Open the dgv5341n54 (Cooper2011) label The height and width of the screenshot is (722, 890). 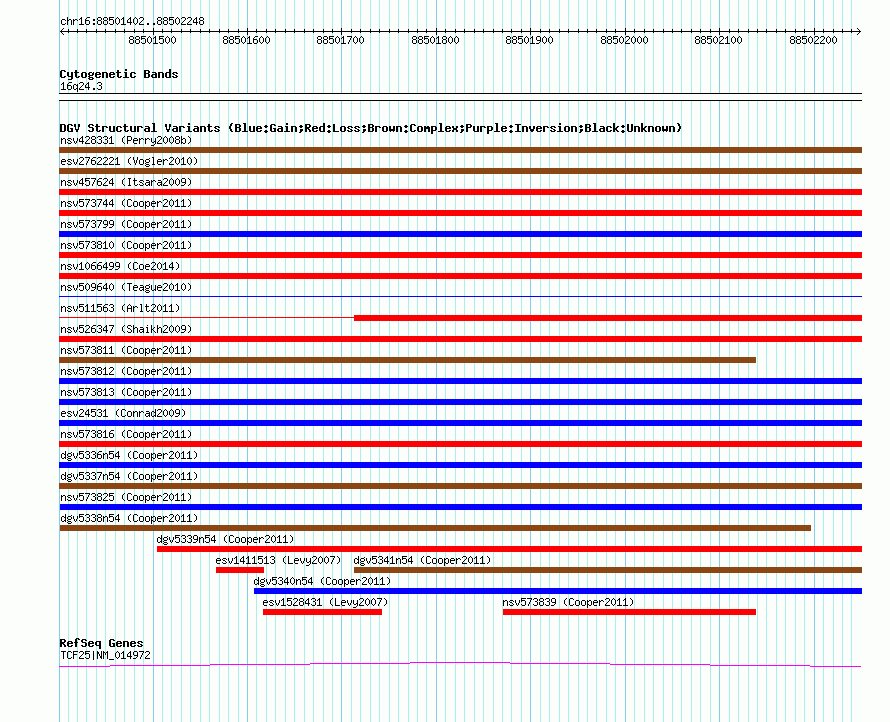coord(422,560)
